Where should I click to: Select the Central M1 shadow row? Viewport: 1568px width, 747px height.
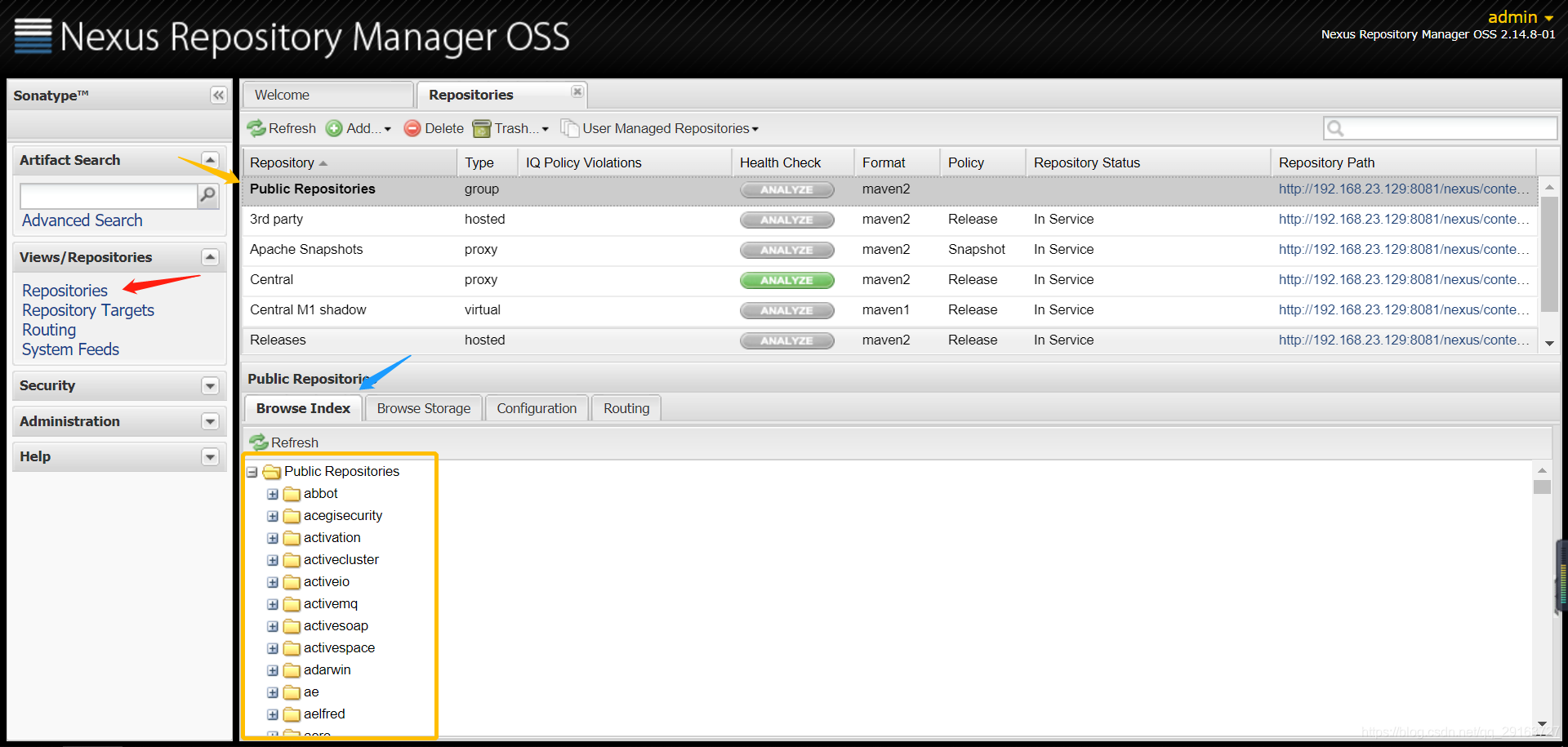[x=890, y=310]
